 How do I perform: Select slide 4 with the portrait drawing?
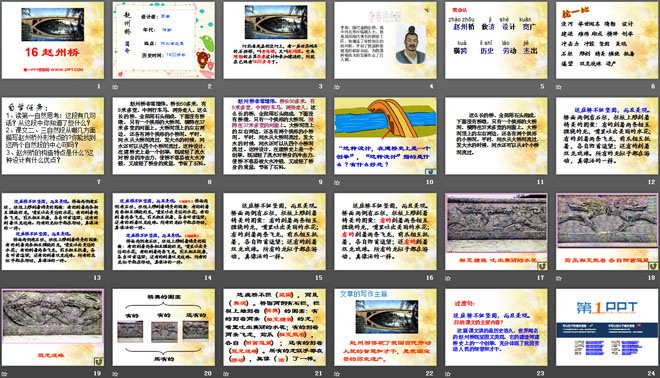point(385,40)
